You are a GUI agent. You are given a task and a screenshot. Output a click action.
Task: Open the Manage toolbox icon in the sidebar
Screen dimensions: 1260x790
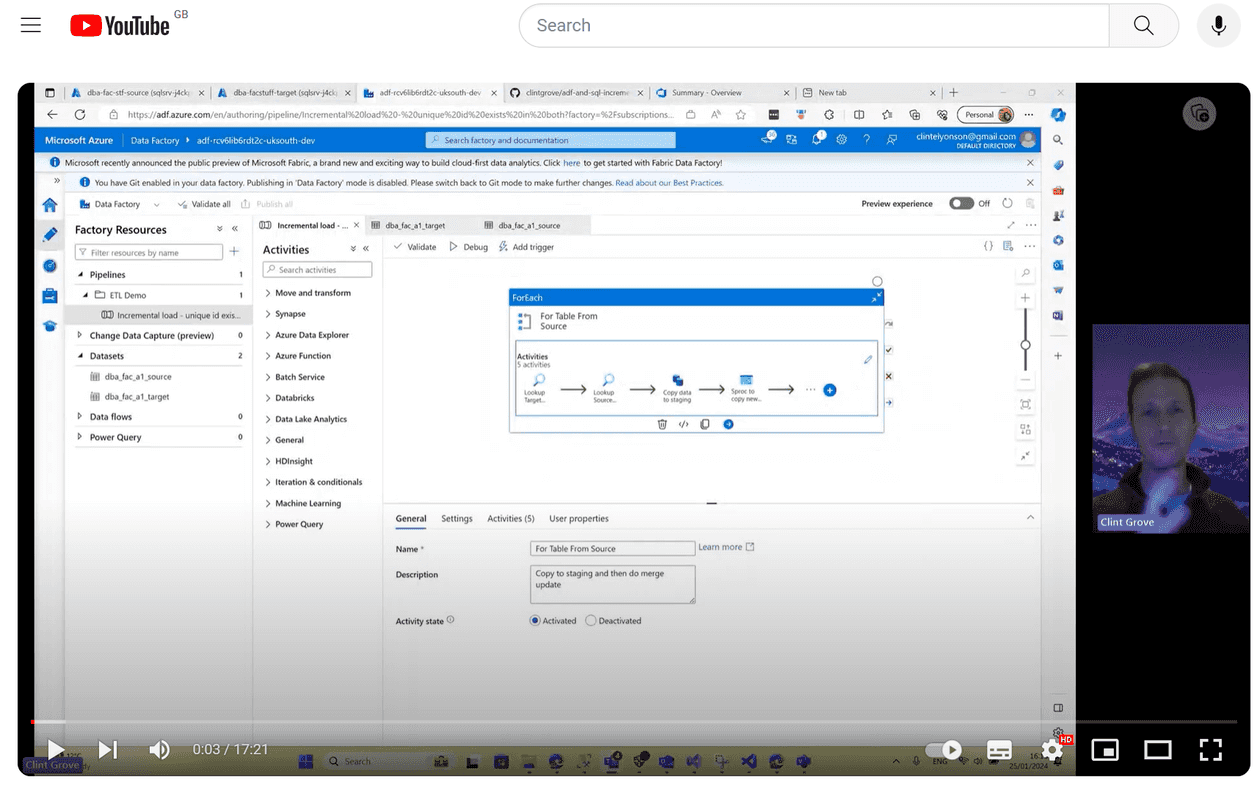pyautogui.click(x=50, y=294)
